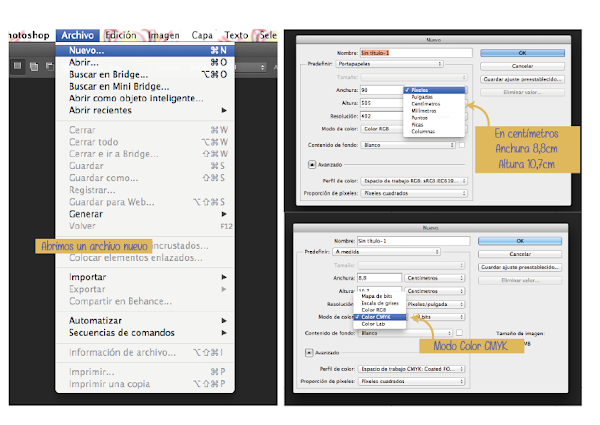Click the Imprimir... menu entry

pos(145,372)
